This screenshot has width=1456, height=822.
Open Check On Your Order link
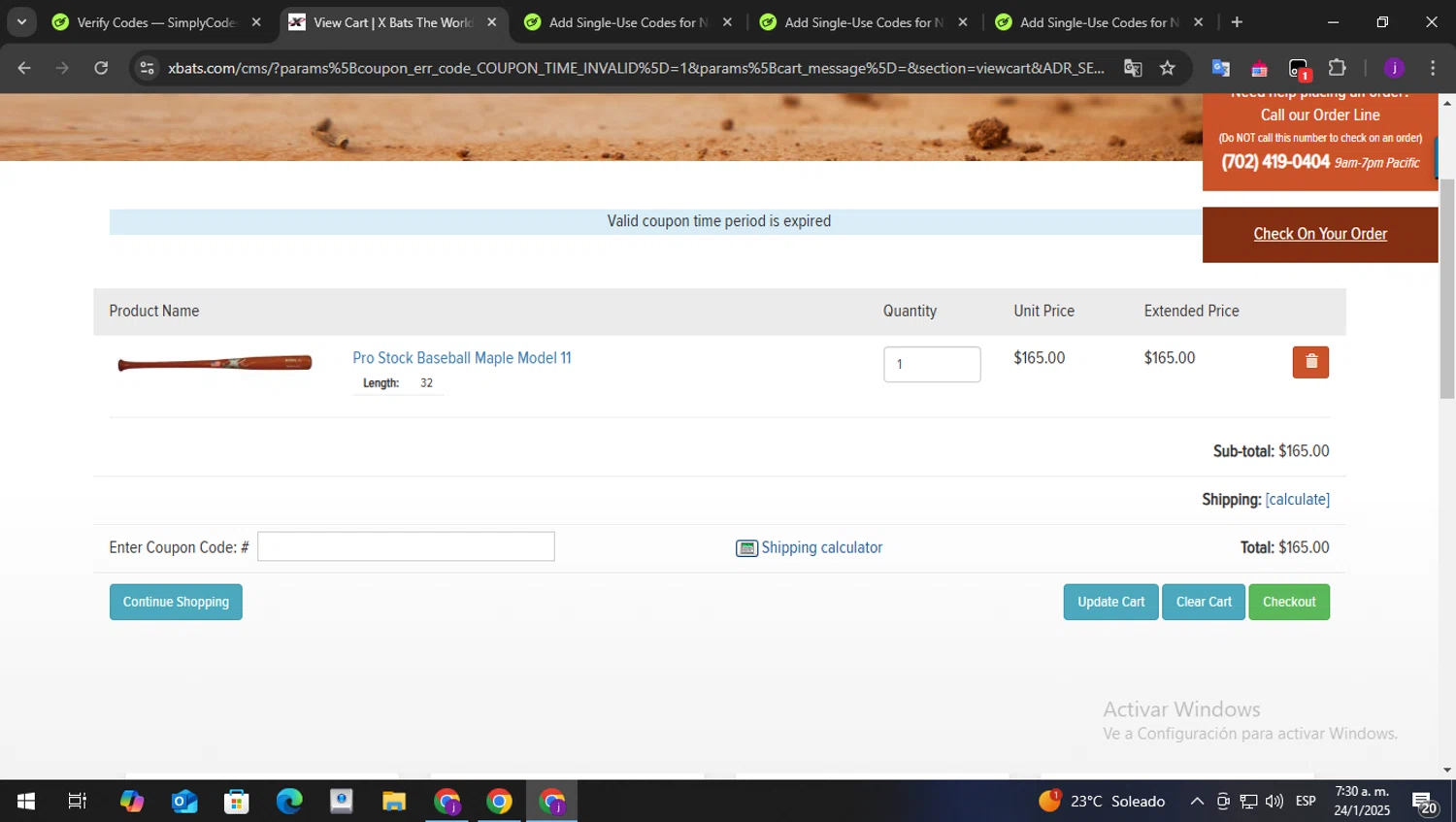(1320, 234)
